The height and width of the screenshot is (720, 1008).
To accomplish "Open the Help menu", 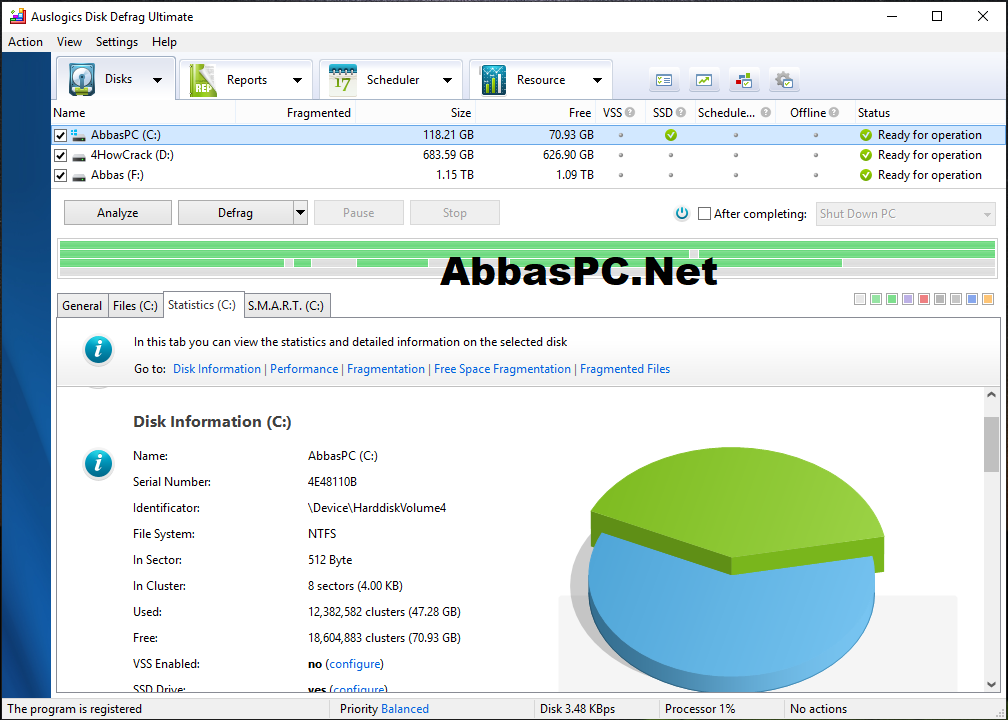I will tap(164, 42).
